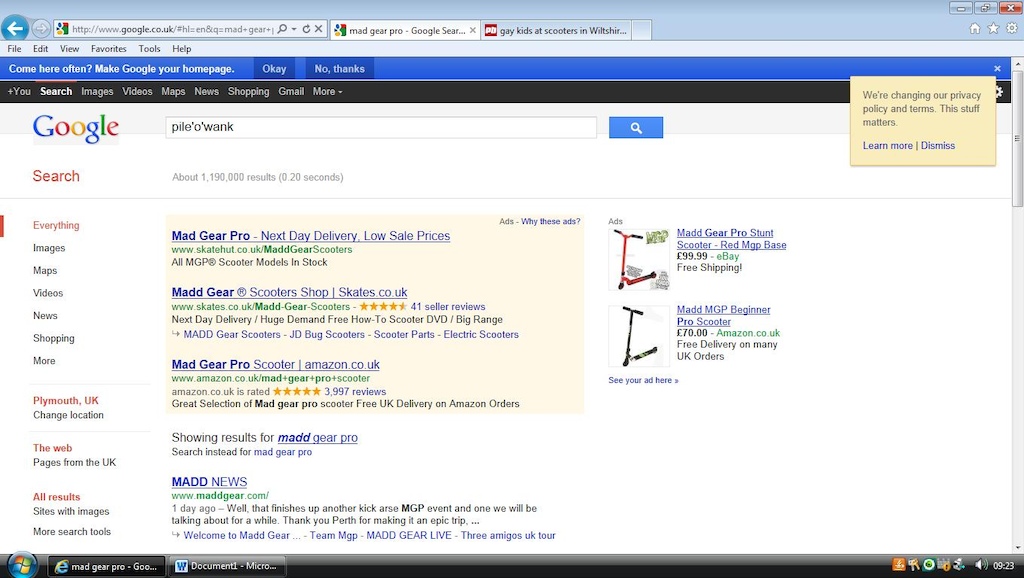Click the vertical scrollbar thumb
The width and height of the screenshot is (1024, 578).
[1017, 137]
